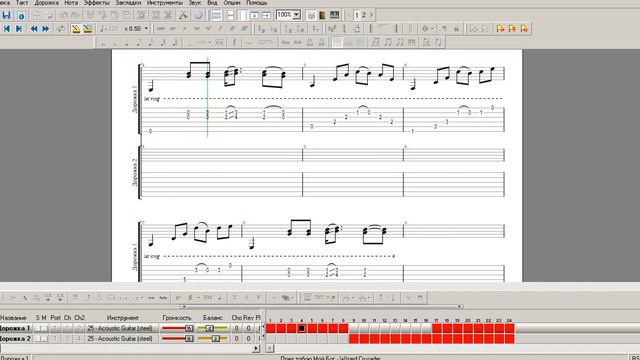Click the tempo quarter-note 120 field
Viewport: 640px width, 360px height.
[109, 29]
